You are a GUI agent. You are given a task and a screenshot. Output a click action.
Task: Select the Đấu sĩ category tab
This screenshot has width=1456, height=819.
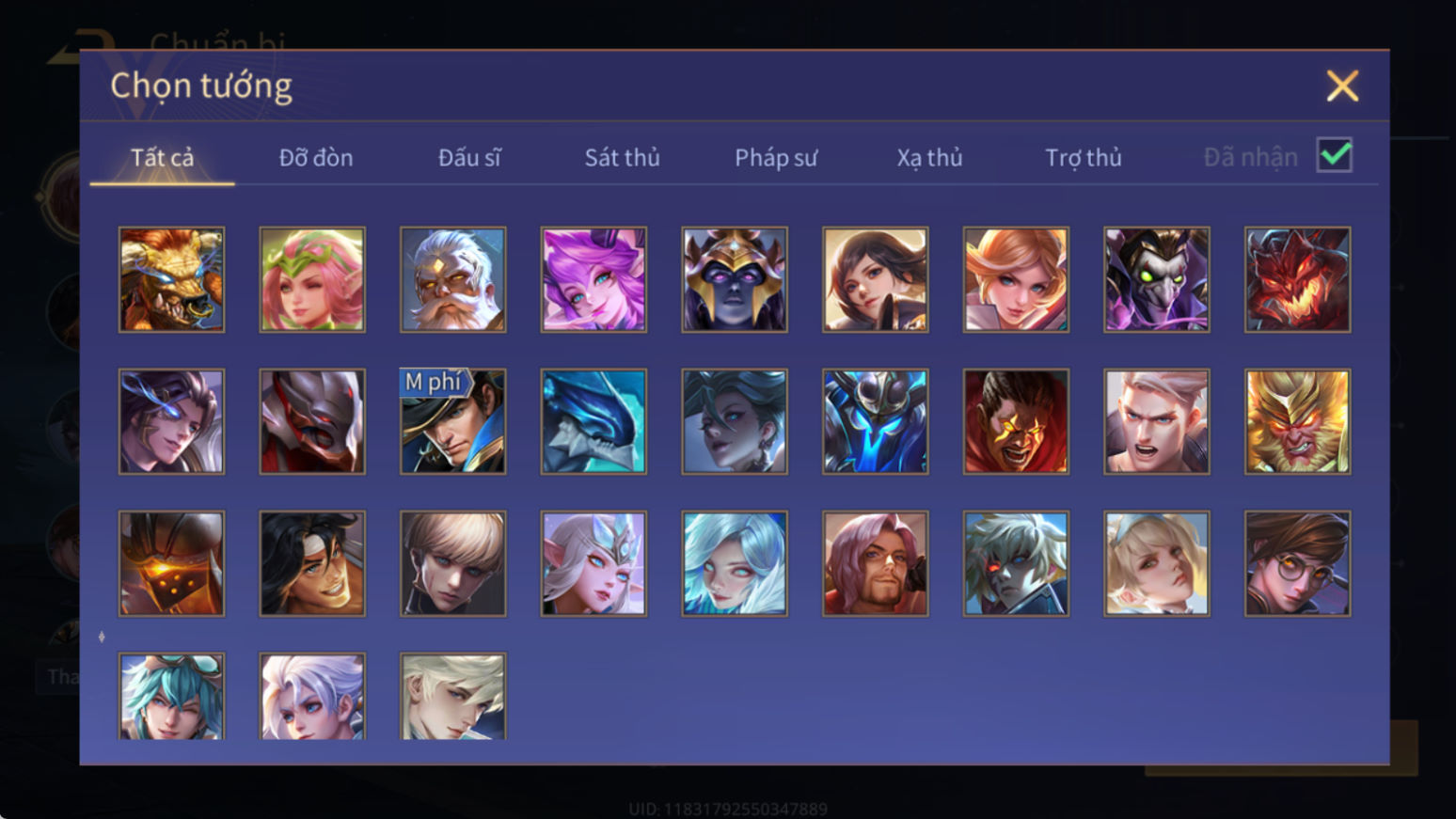(469, 157)
